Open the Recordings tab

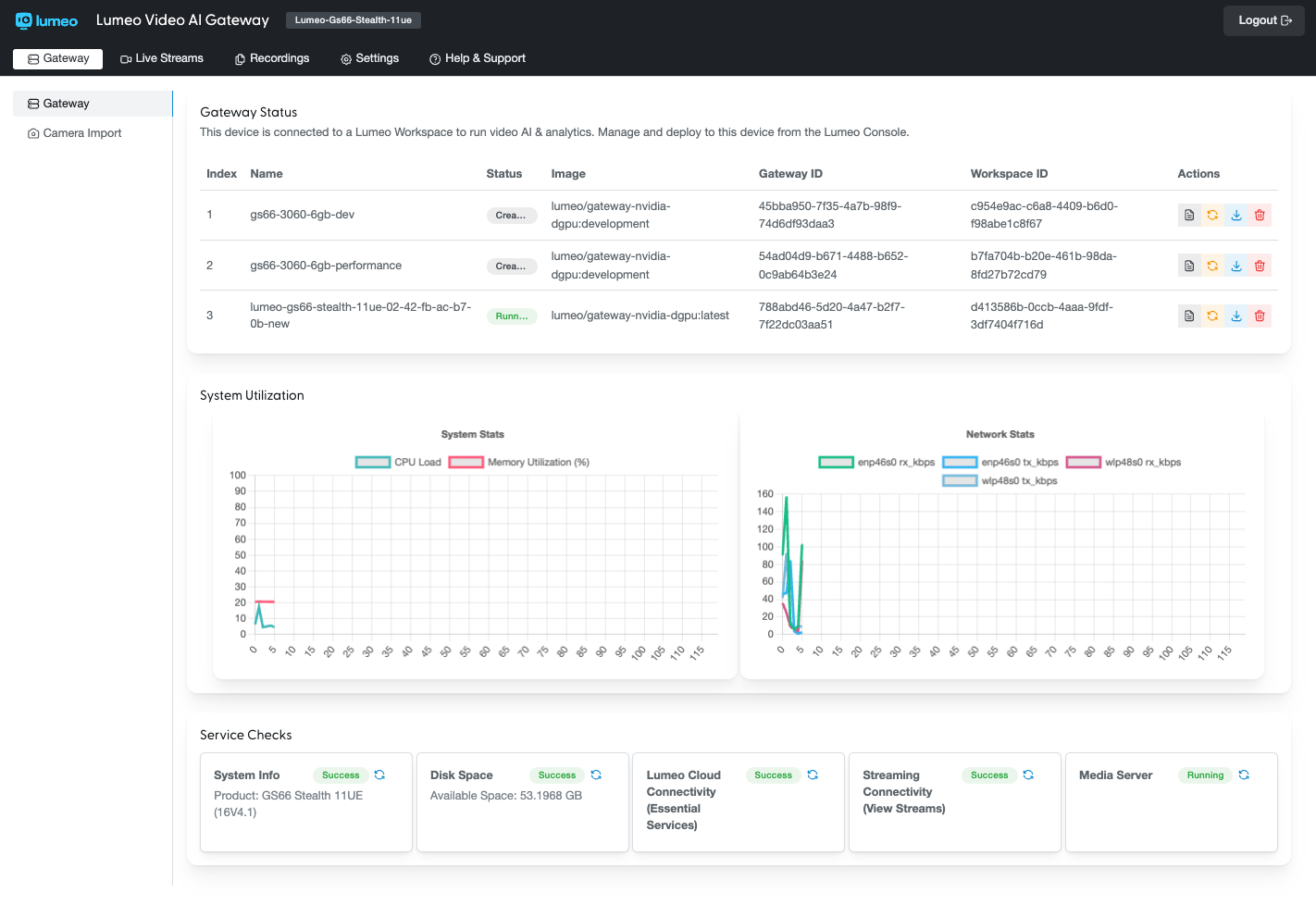[272, 58]
